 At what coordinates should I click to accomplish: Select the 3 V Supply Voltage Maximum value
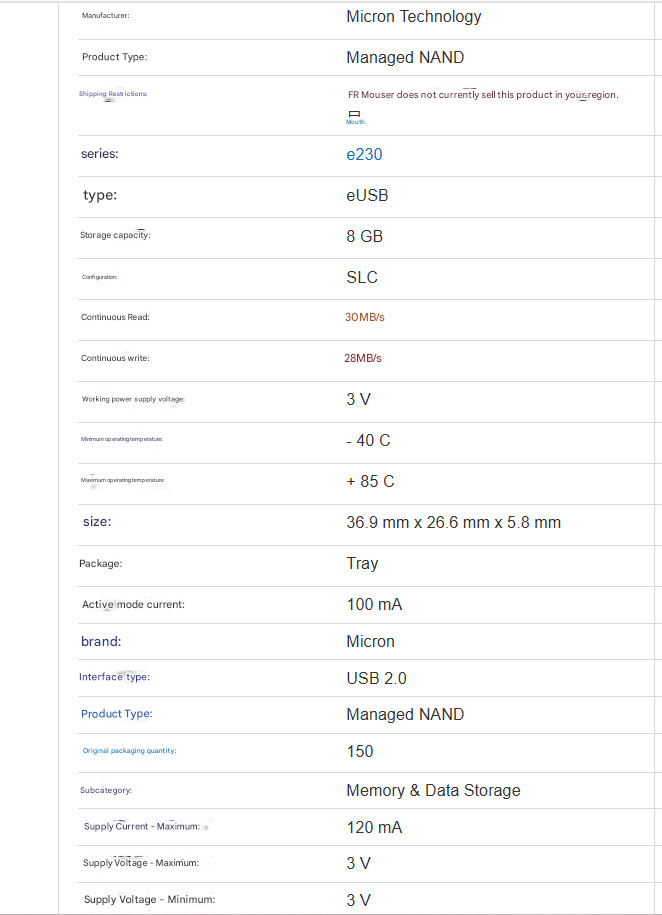pos(358,863)
